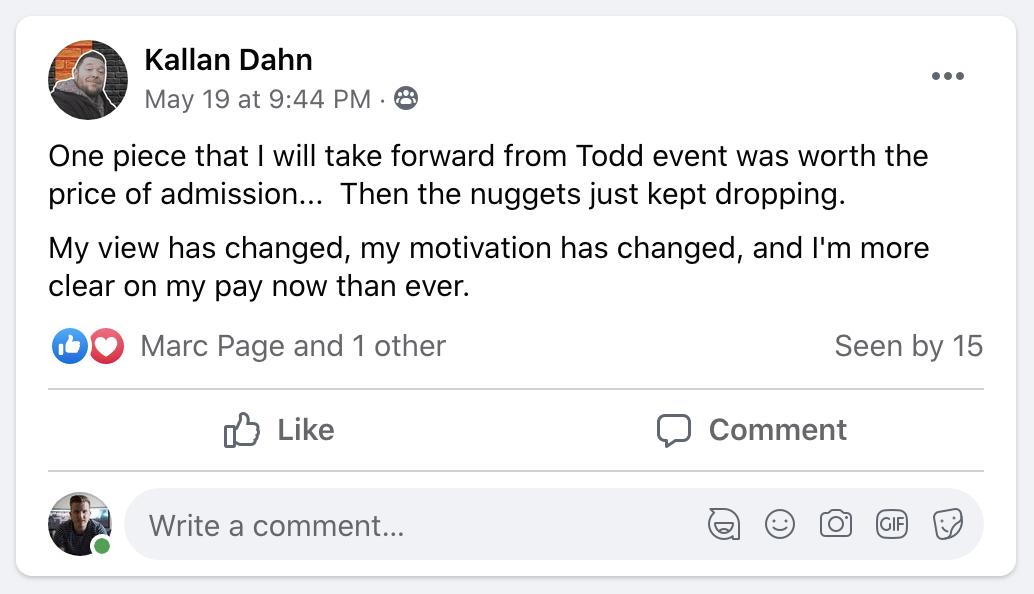
Task: Click the red heart reaction icon
Action: tap(106, 346)
